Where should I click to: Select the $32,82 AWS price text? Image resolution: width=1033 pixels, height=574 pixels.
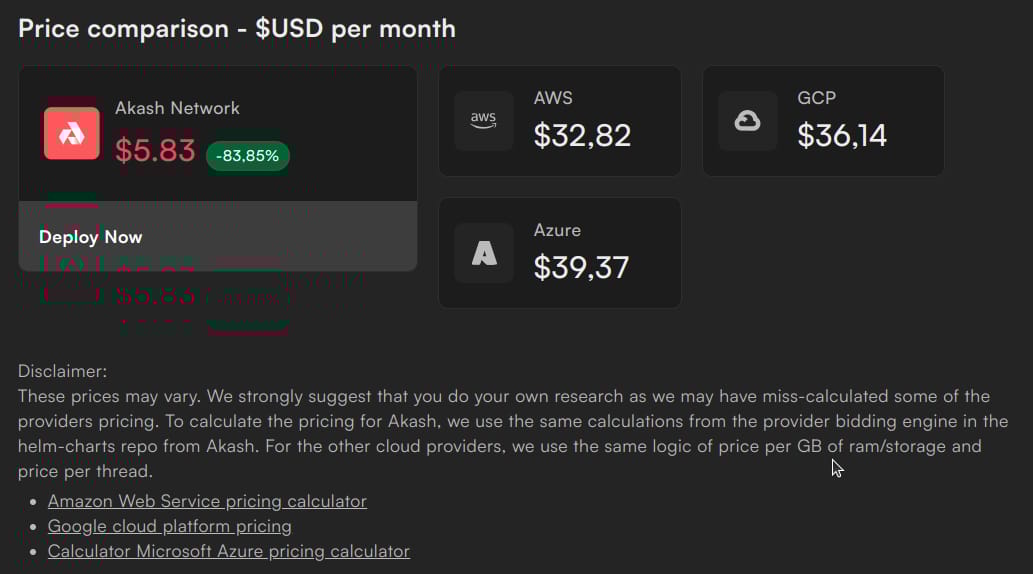[582, 135]
